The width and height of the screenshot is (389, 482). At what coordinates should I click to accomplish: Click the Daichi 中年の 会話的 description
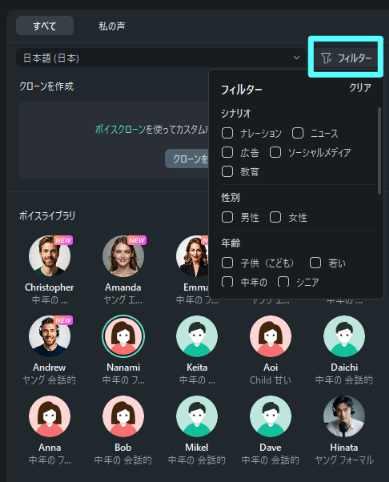coord(344,380)
